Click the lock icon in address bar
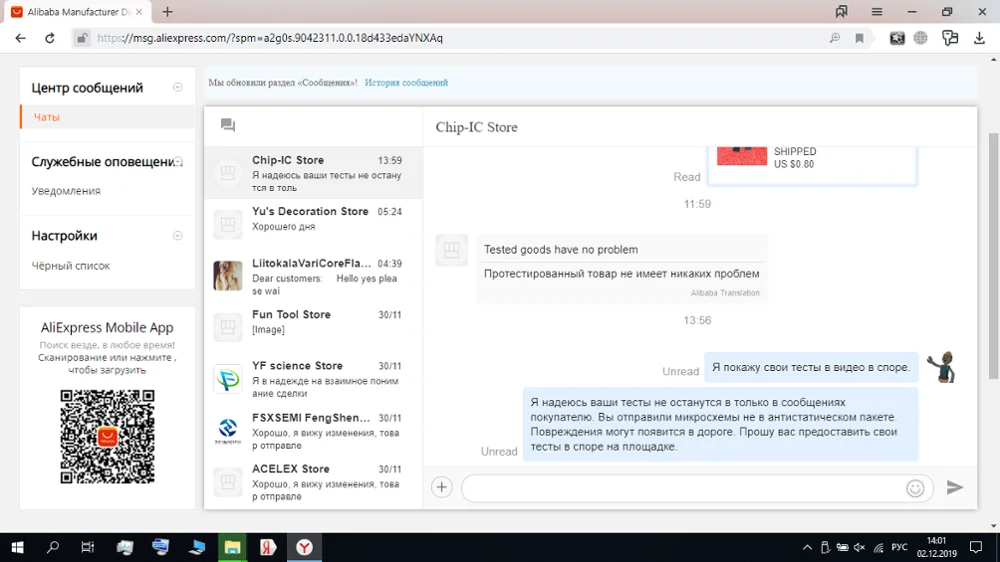The width and height of the screenshot is (1000, 562). point(82,38)
